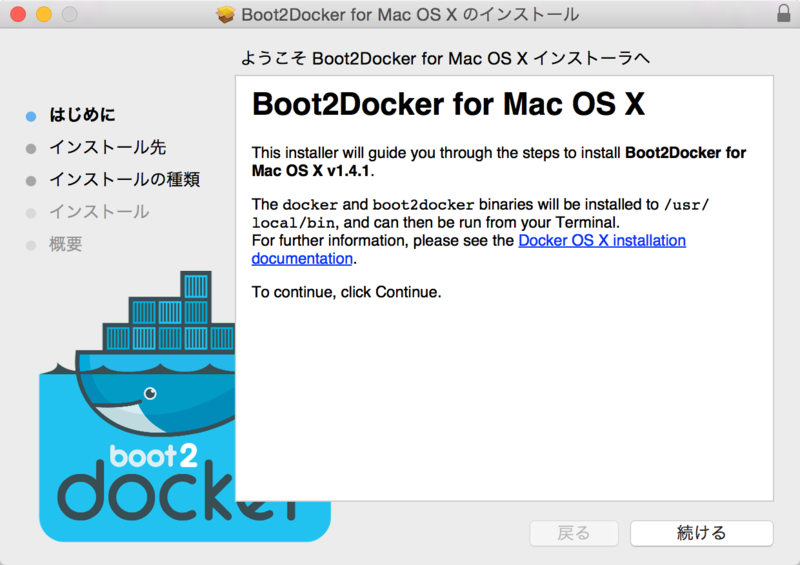Viewport: 800px width, 565px height.
Task: Click the window title 'Boot2Docker for Mac OS X のインストール'
Action: click(x=410, y=14)
